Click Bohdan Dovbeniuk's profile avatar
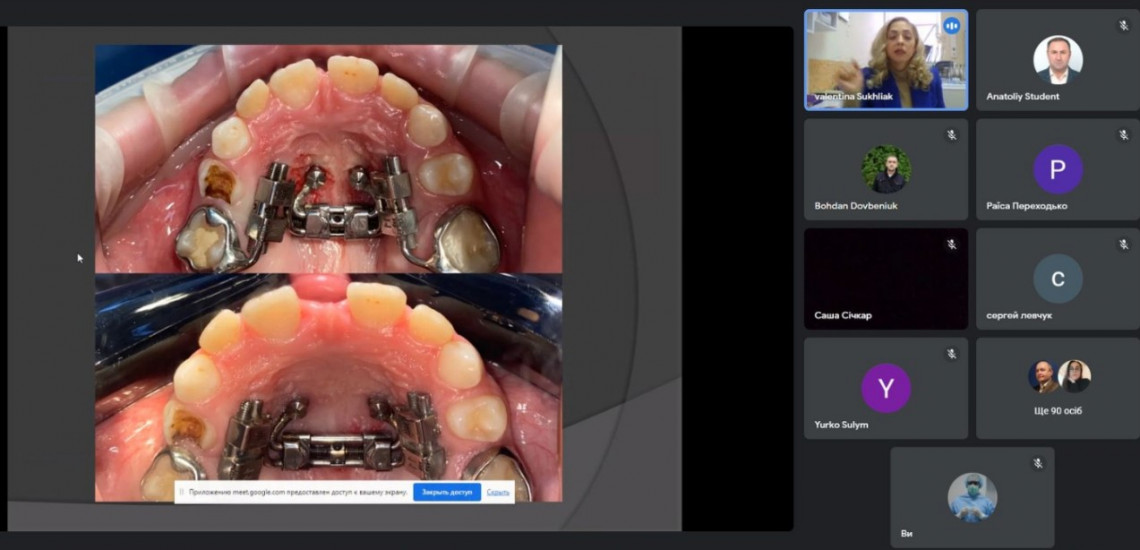The image size is (1140, 550). [x=886, y=169]
